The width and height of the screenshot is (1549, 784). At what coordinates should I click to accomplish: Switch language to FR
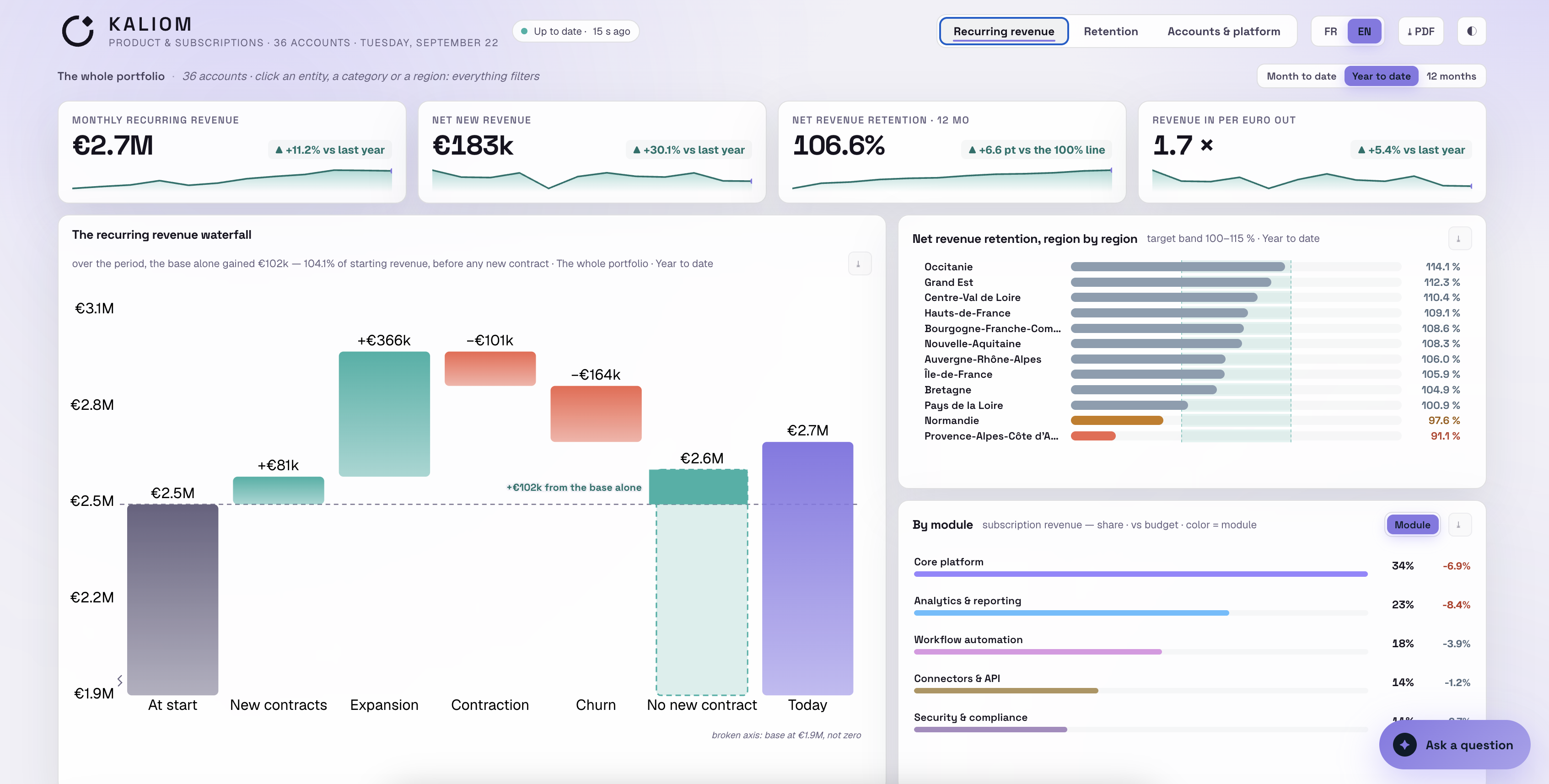click(1330, 31)
